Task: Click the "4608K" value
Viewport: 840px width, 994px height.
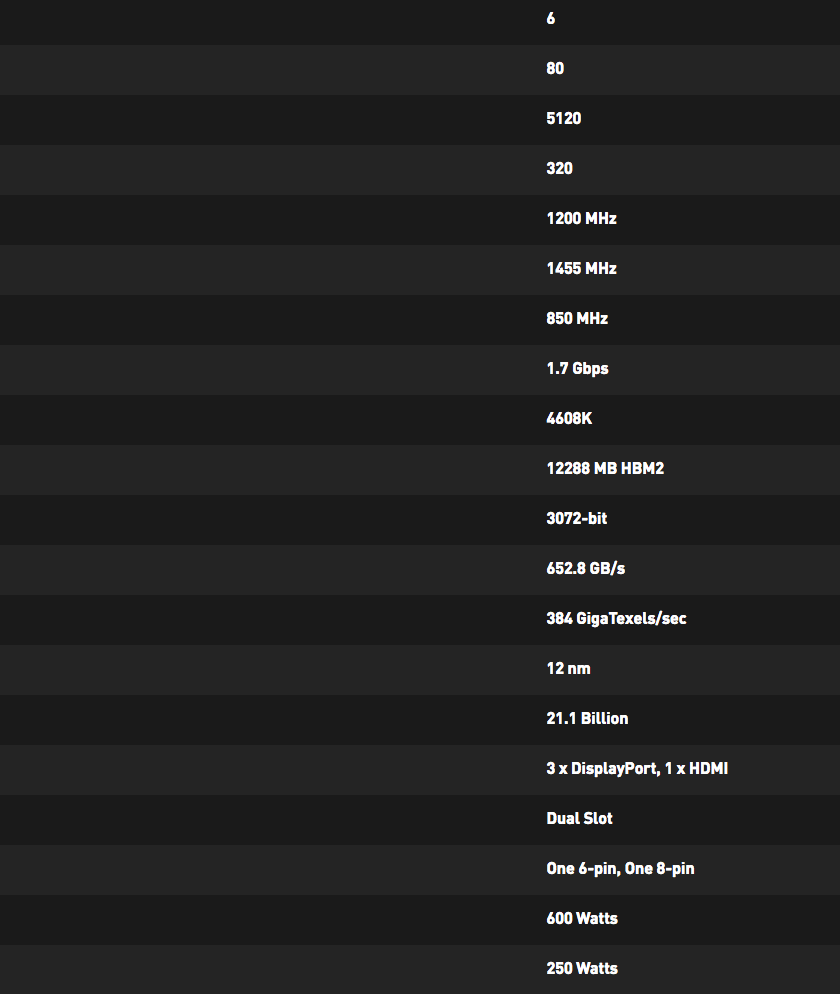Action: click(569, 419)
